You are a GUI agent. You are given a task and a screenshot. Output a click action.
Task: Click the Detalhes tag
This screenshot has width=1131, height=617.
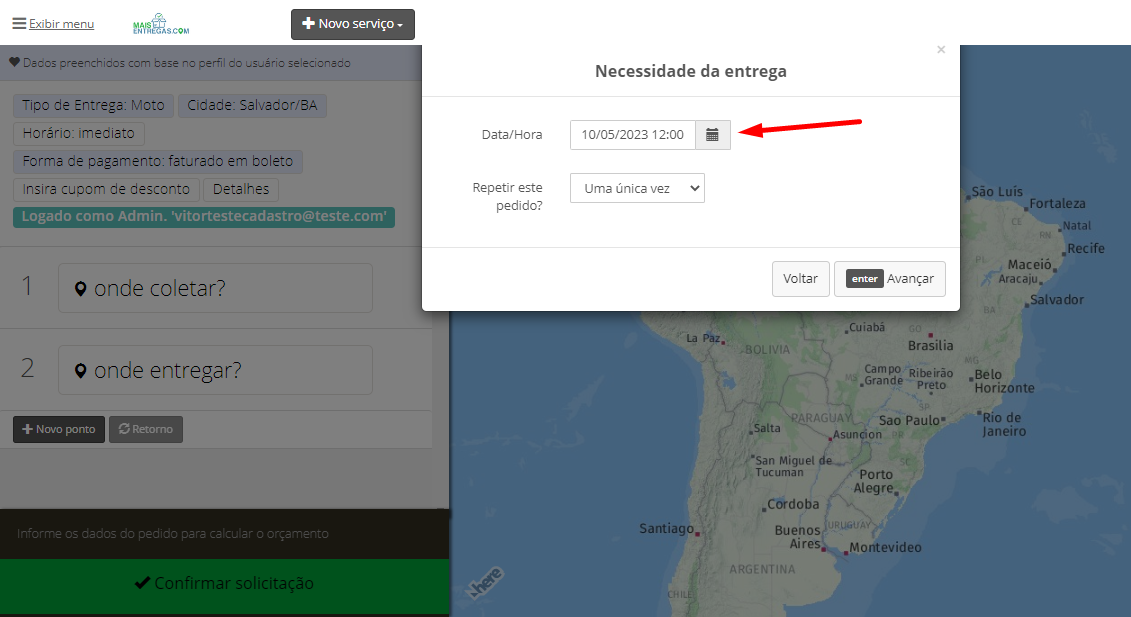click(241, 189)
